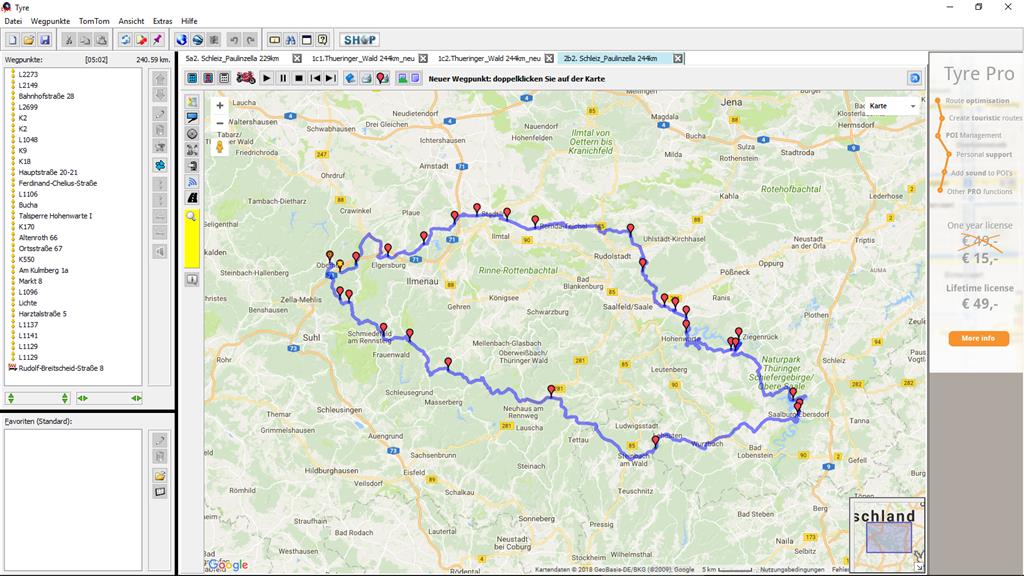The image size is (1024, 576).
Task: Open the help question mark icon
Action: (x=323, y=40)
